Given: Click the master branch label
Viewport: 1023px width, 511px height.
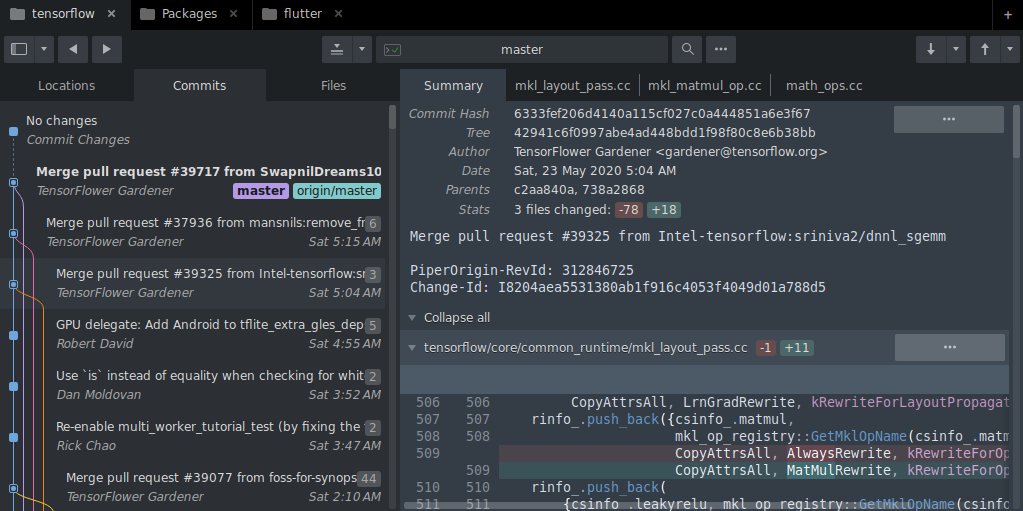Looking at the screenshot, I should pos(261,191).
